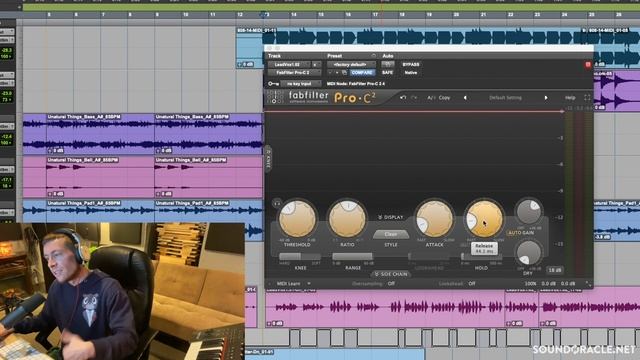640x360 pixels.
Task: Open the plugin automation enable button
Action: pos(388,64)
